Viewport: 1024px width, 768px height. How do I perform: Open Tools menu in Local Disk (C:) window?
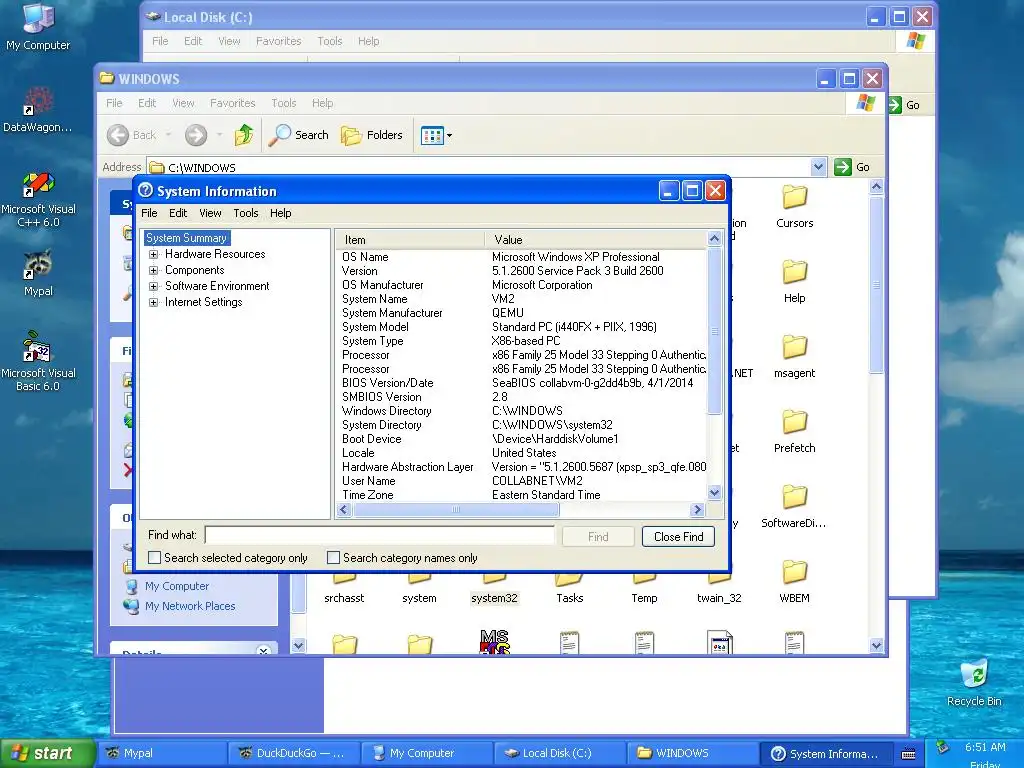pos(330,41)
